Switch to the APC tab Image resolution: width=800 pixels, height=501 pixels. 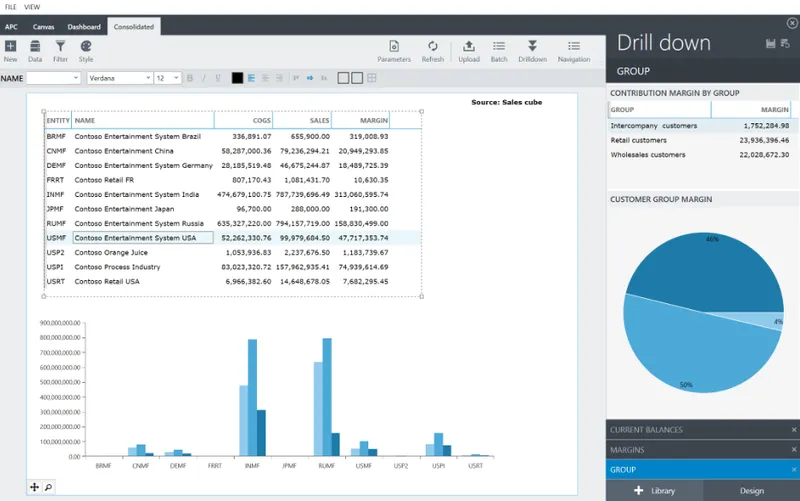coord(11,27)
